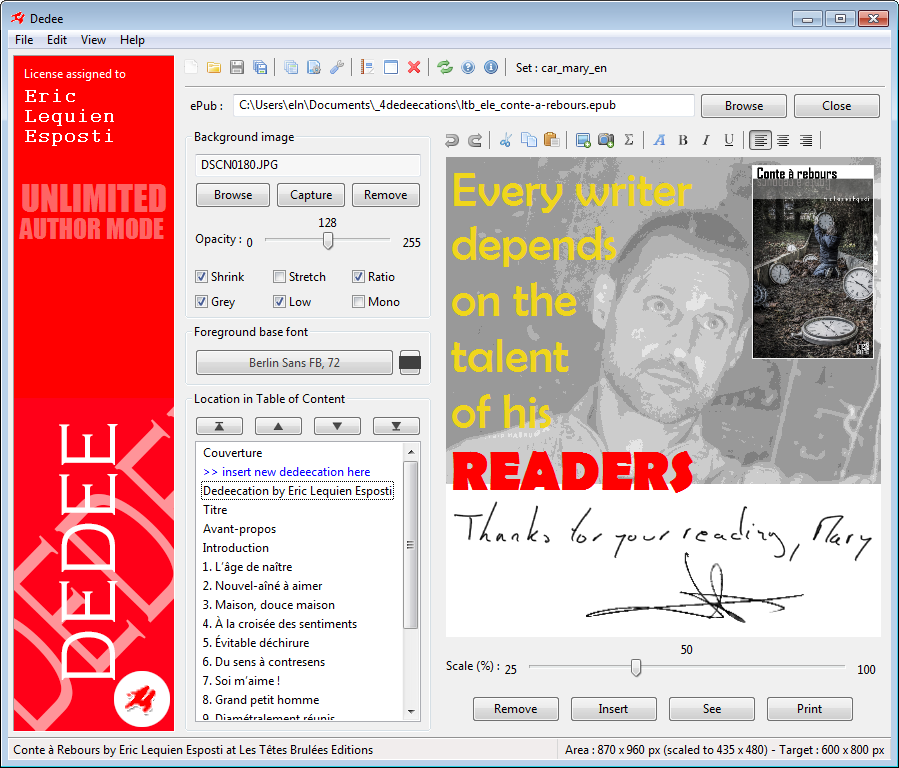This screenshot has height=768, width=899.
Task: Click the green refresh arrows icon
Action: (445, 68)
